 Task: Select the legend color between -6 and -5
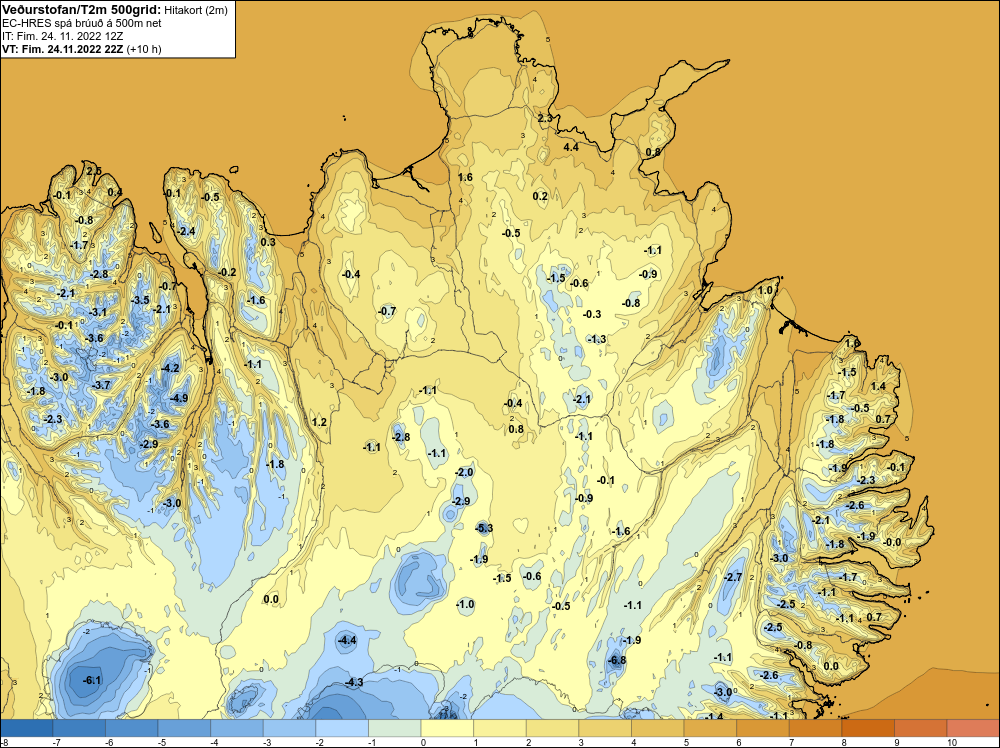131,728
